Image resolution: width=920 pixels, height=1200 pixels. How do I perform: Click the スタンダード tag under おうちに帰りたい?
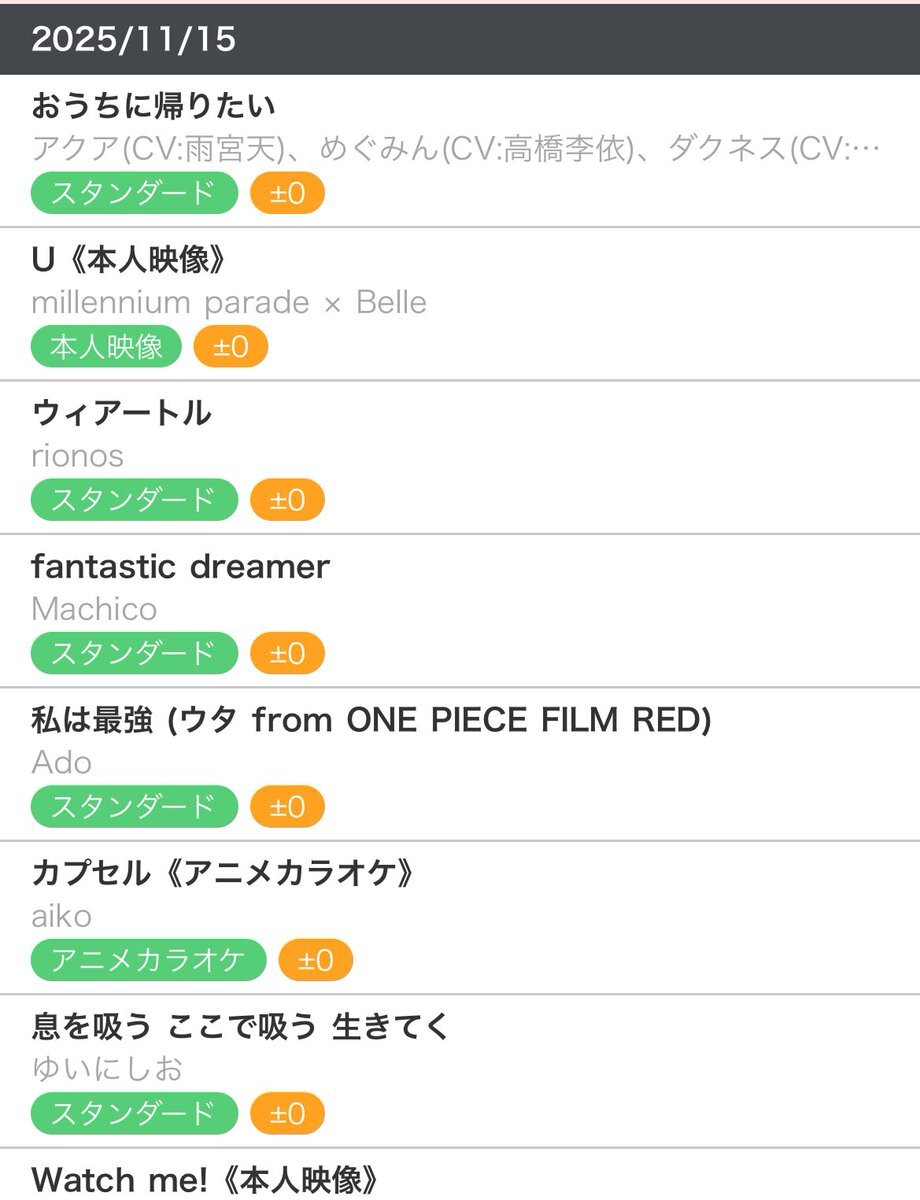coord(134,193)
